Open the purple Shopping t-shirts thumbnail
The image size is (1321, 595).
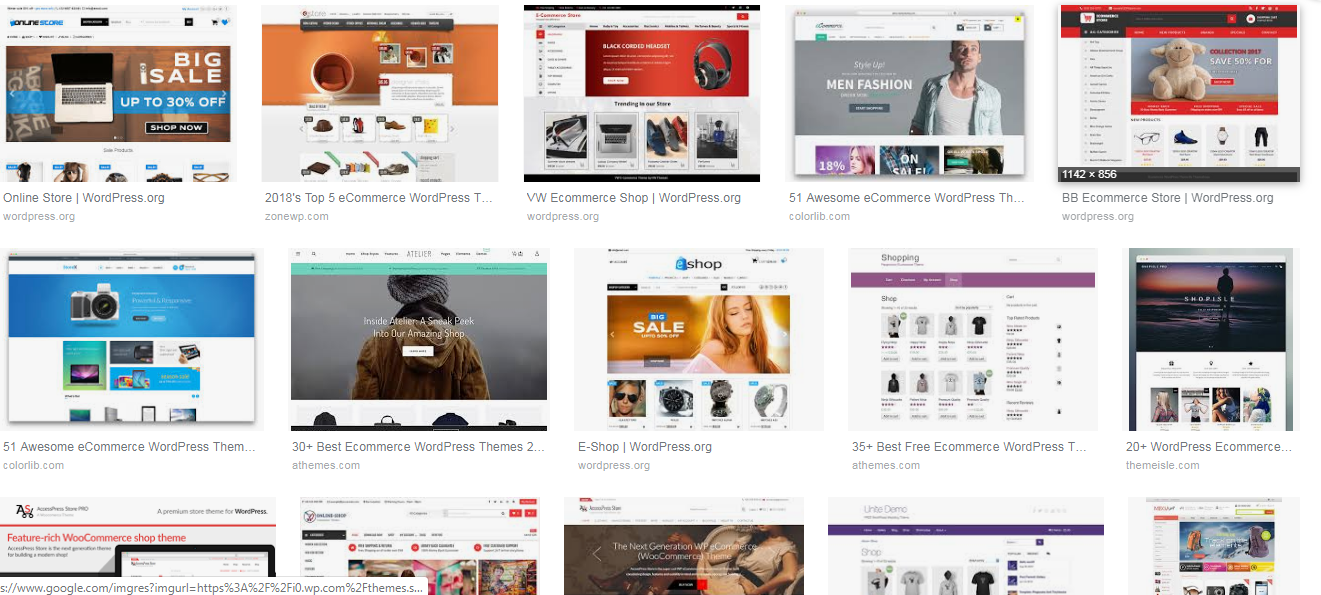click(x=973, y=340)
